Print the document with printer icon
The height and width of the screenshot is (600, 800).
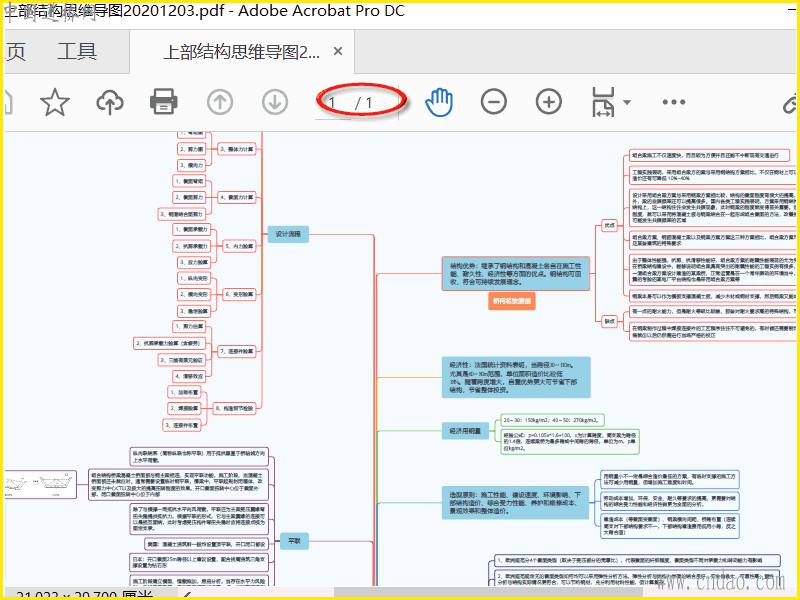coord(164,102)
